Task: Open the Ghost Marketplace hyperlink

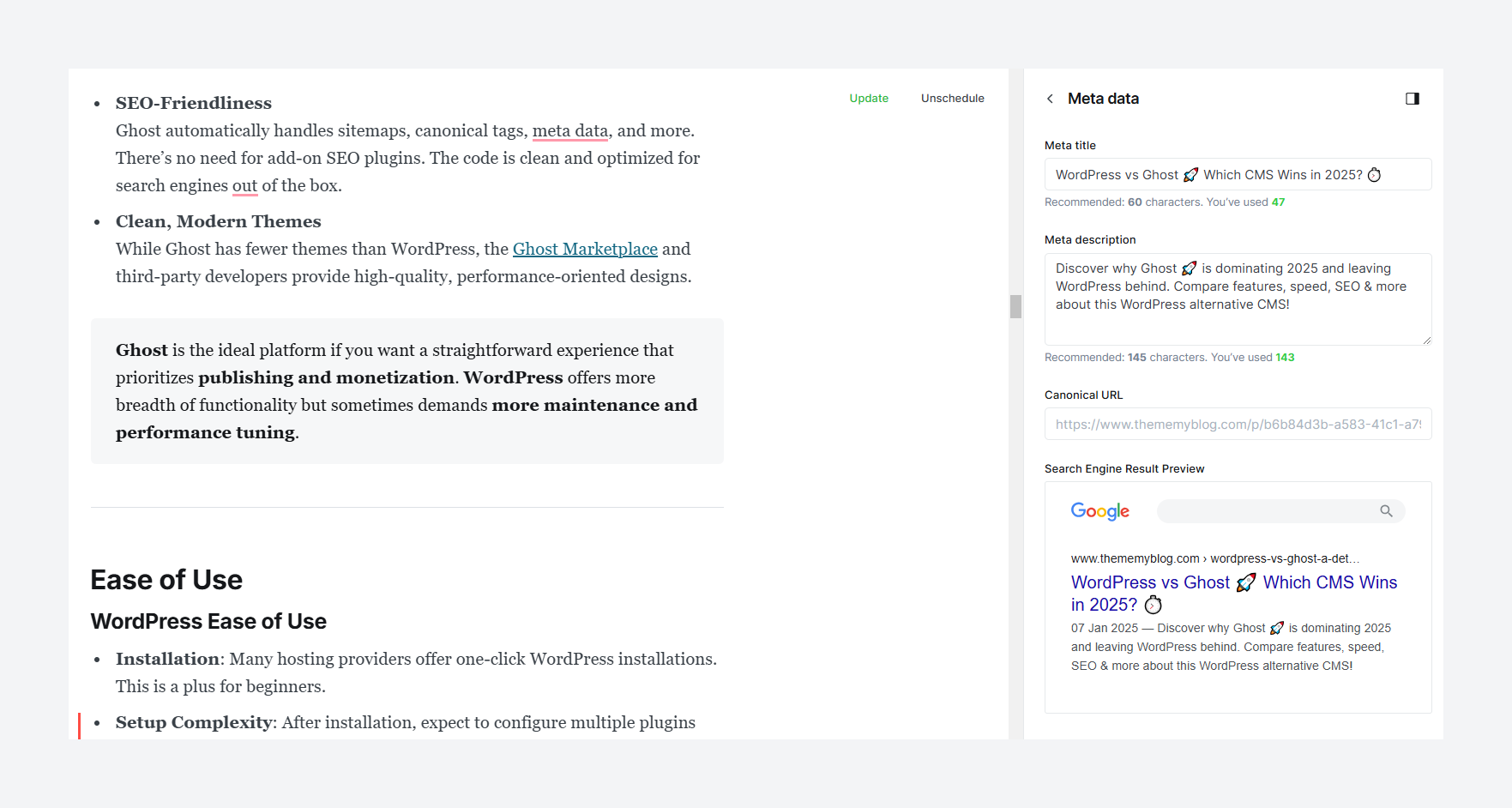Action: [585, 249]
